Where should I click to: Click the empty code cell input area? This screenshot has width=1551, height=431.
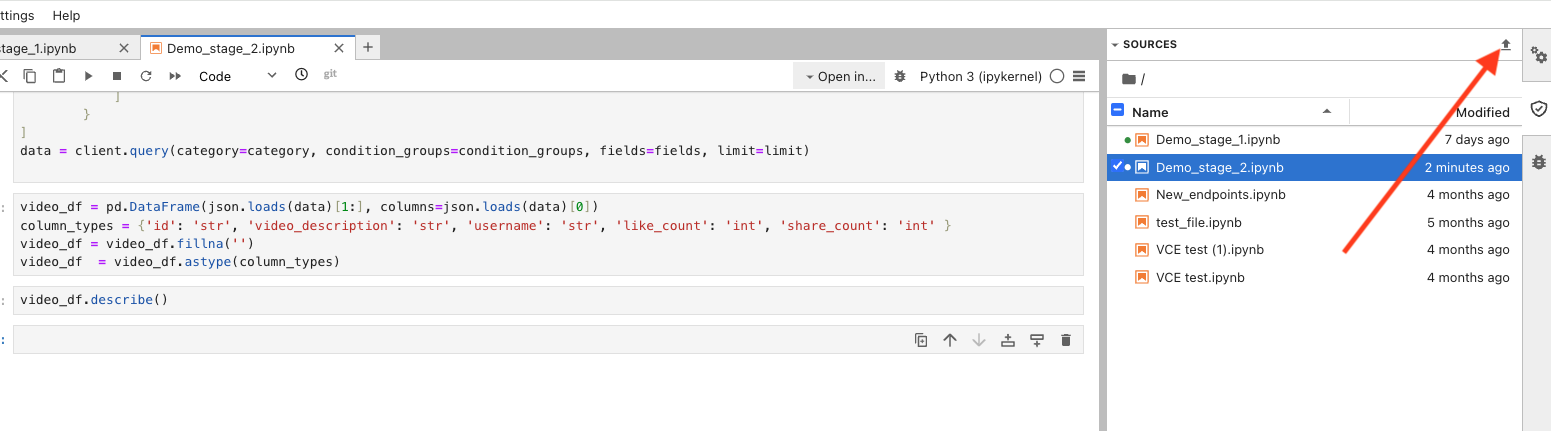[450, 340]
